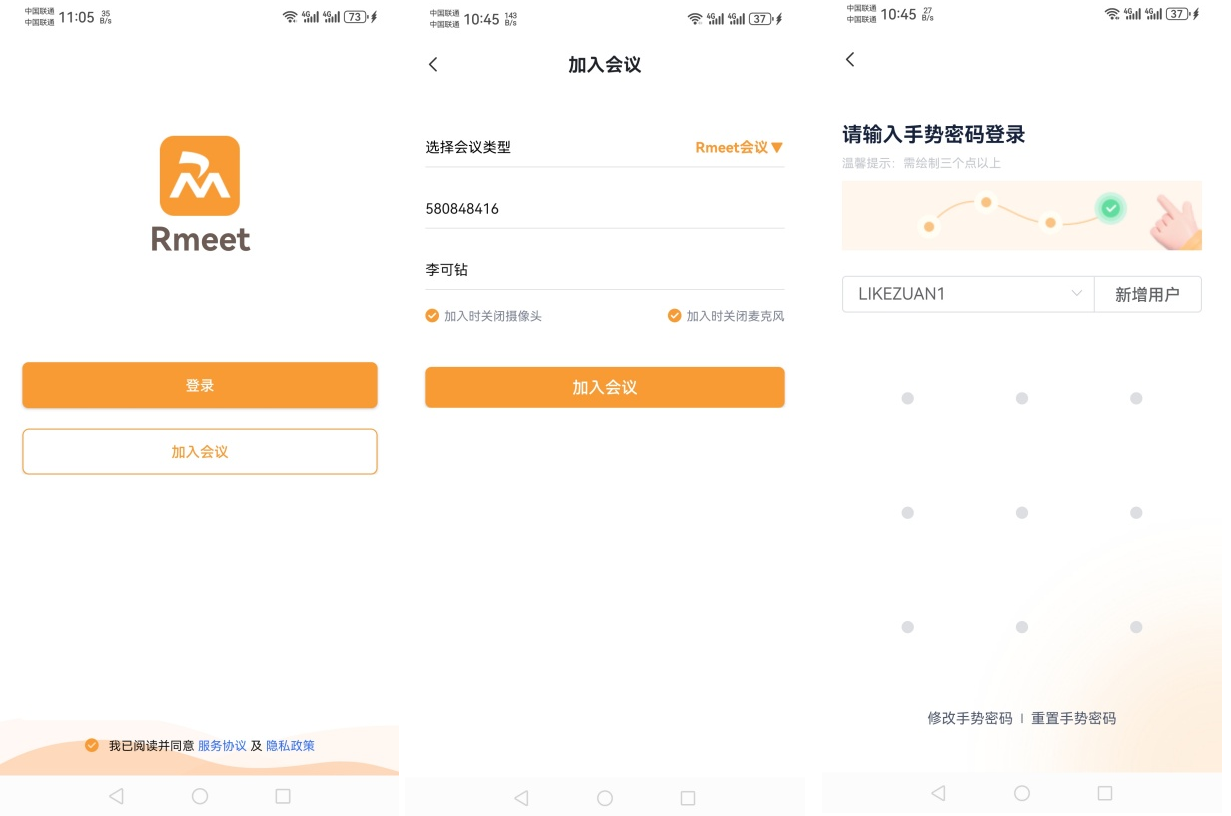
Task: Tap the green checkmark in the gesture banner
Action: (1110, 208)
